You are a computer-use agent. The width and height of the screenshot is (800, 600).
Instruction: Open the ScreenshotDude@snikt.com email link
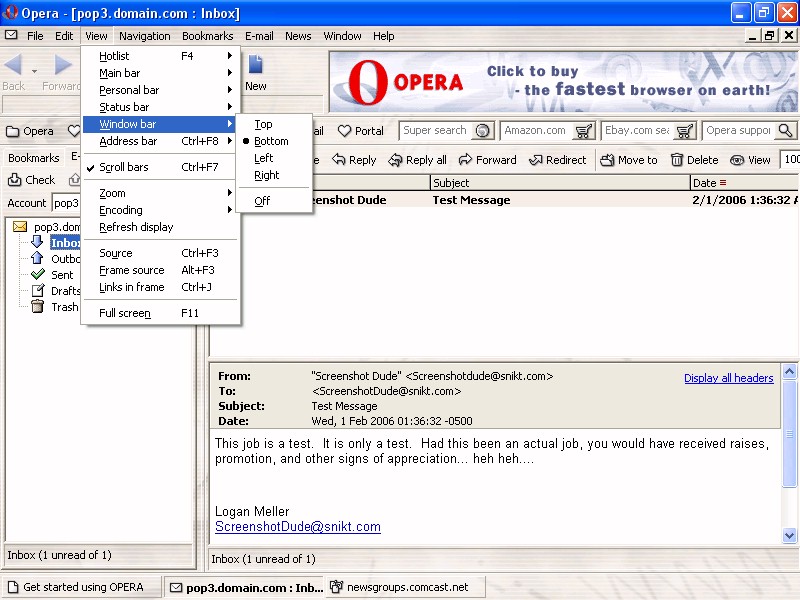[298, 527]
